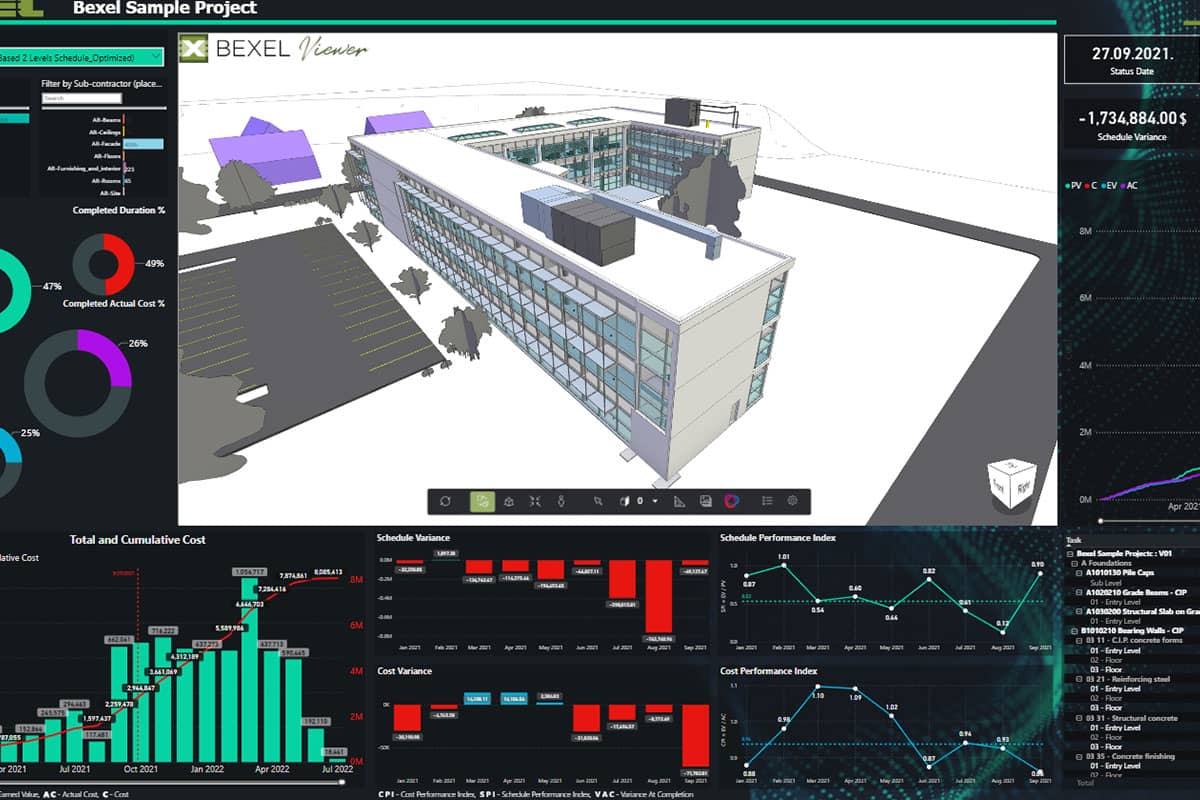This screenshot has height=800, width=1200.
Task: Click the 1.01 point on Schedule Performance Index
Action: point(783,567)
